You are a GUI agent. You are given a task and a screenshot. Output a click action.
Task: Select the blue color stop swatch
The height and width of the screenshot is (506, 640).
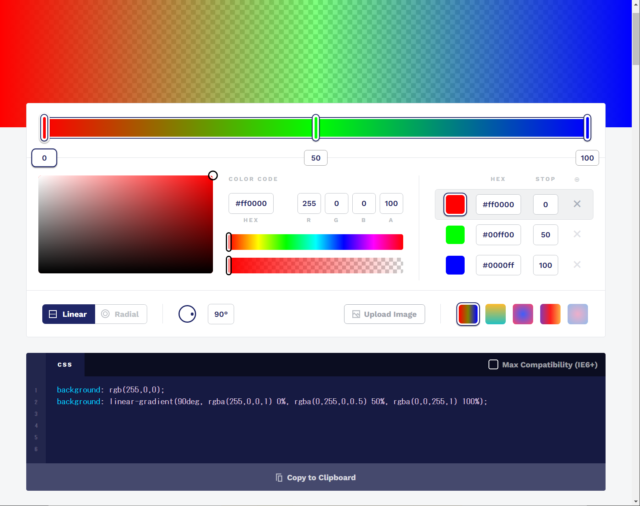pyautogui.click(x=455, y=265)
